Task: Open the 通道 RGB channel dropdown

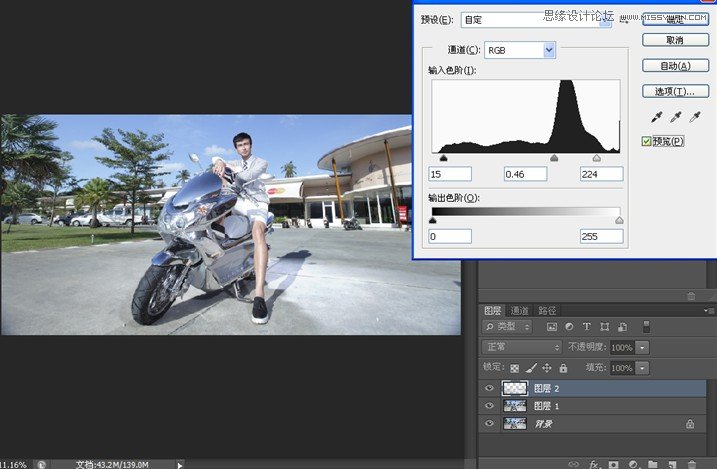Action: [x=549, y=49]
